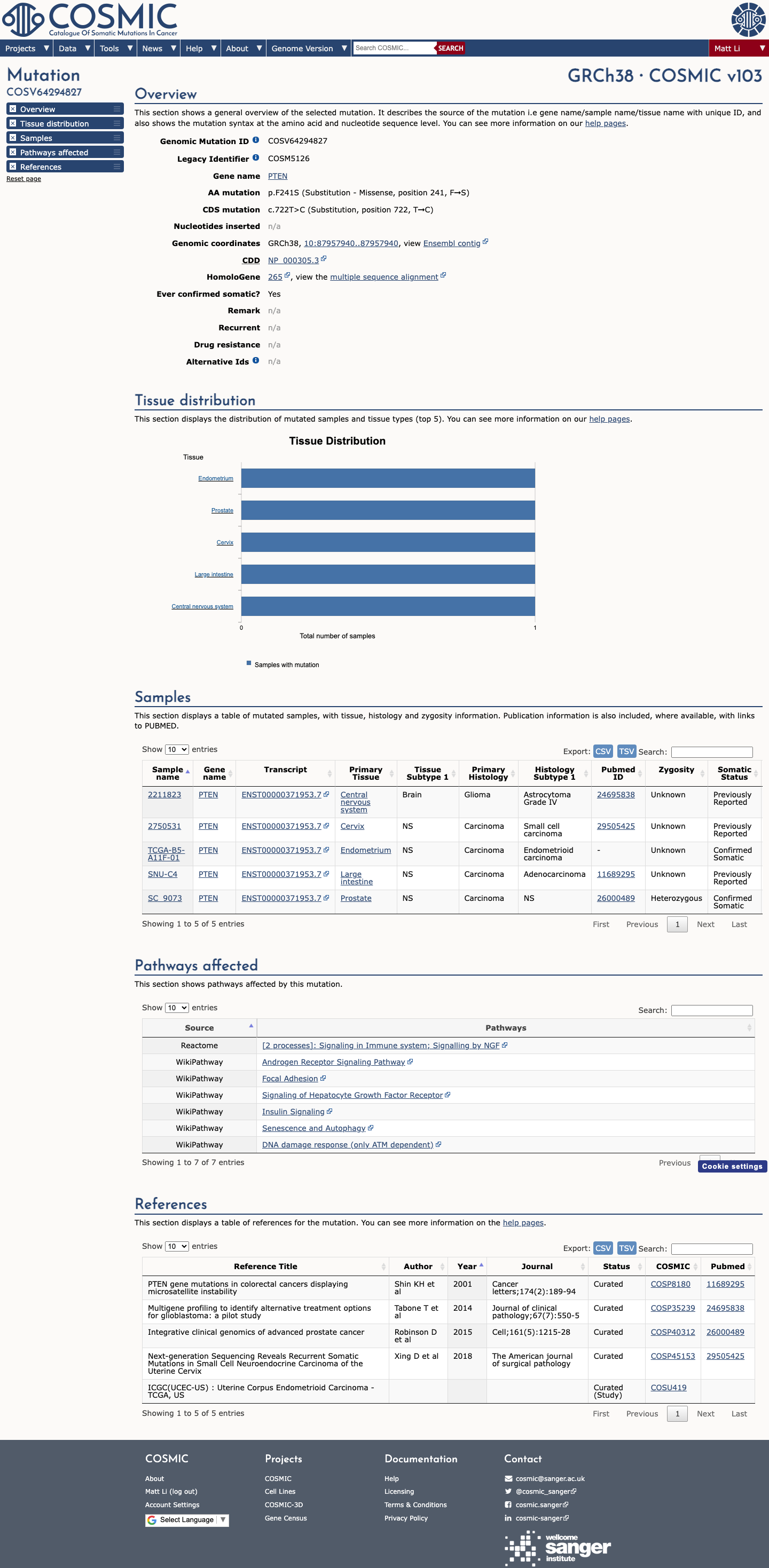Viewport: 769px width, 1568px height.
Task: Toggle the Samples section box in sidebar
Action: tap(13, 138)
